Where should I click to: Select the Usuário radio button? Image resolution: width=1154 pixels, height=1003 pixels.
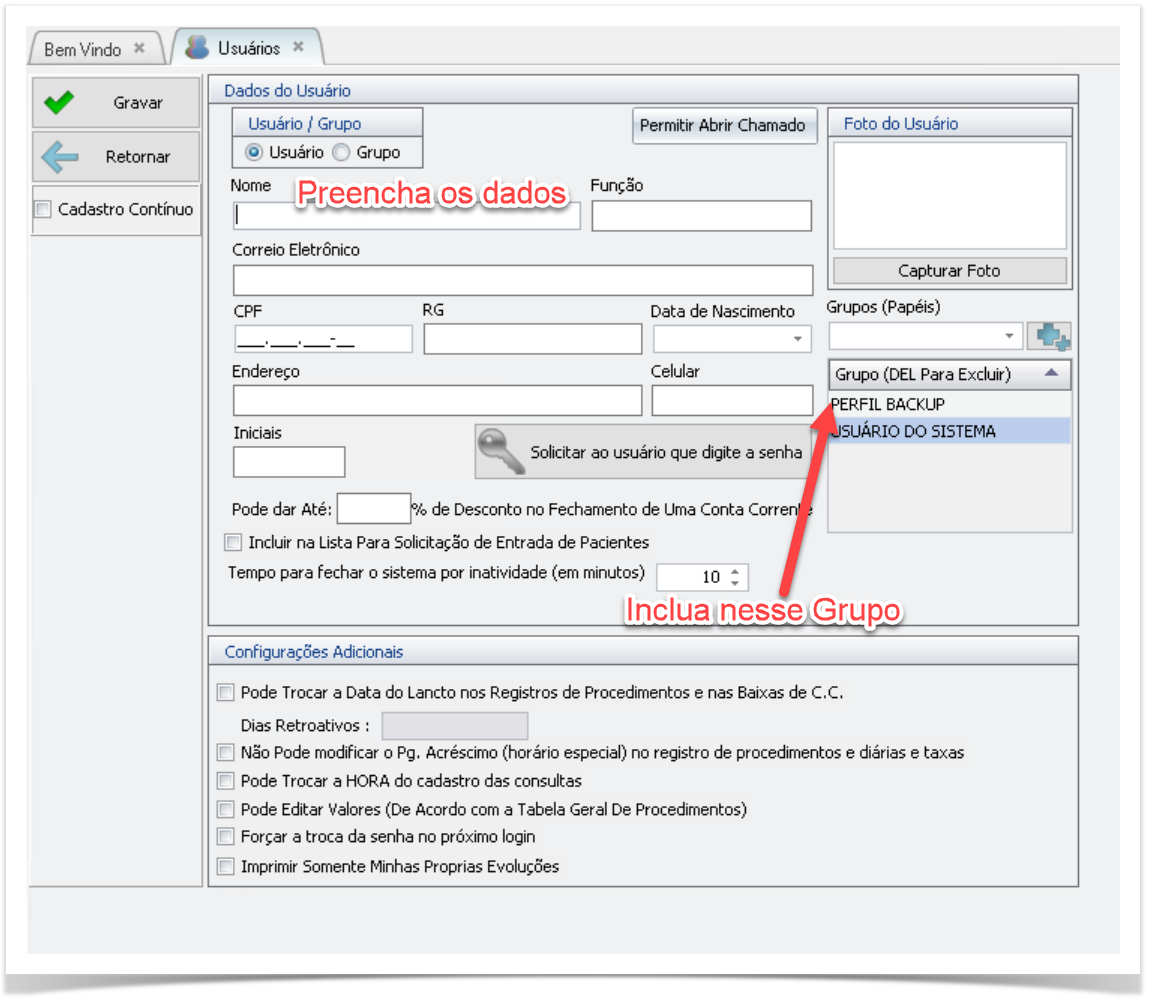tap(254, 153)
